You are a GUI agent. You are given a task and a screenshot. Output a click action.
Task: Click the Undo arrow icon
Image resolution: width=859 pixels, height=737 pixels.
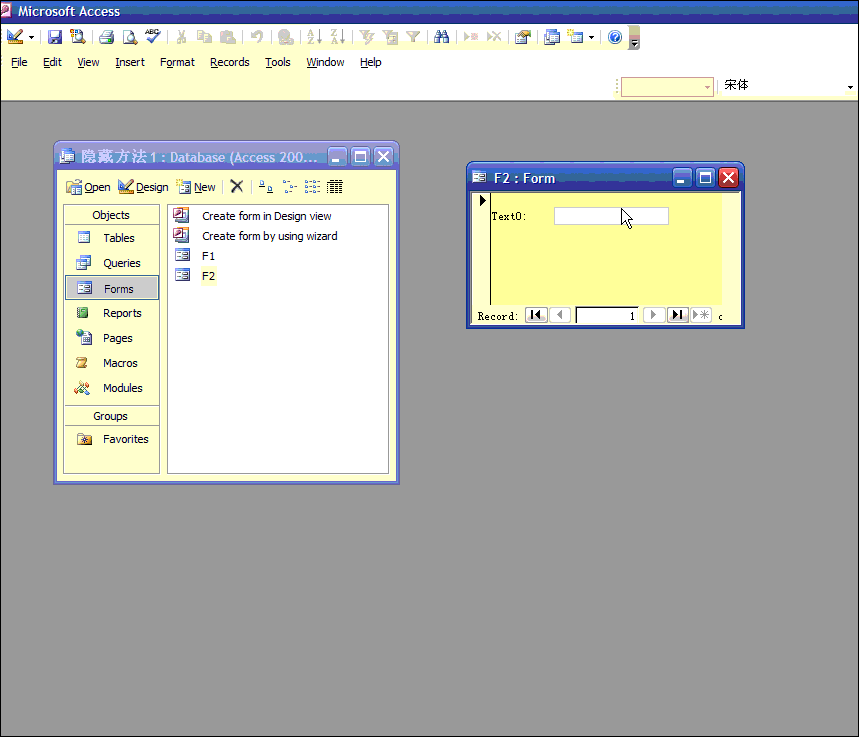(x=256, y=37)
